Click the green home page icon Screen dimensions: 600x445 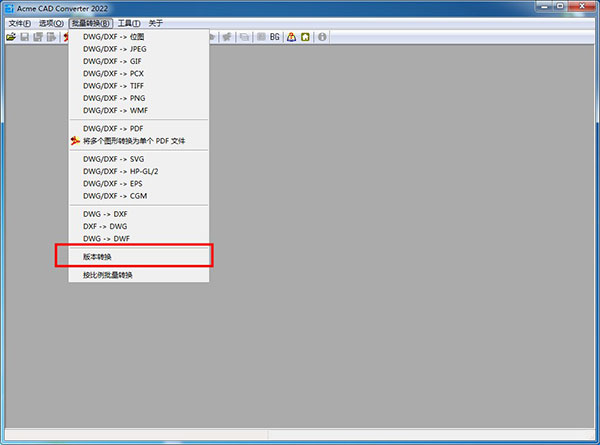[x=305, y=37]
